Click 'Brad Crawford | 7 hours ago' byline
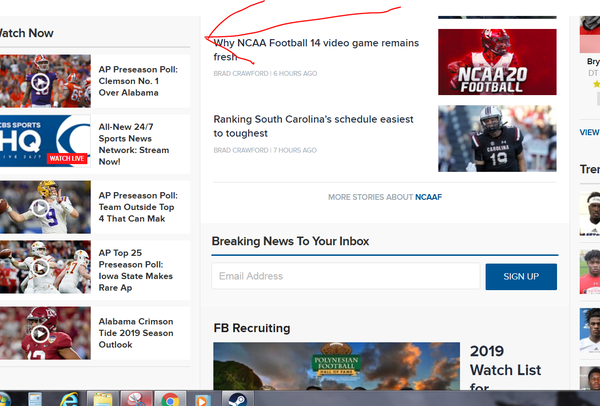 [265, 150]
